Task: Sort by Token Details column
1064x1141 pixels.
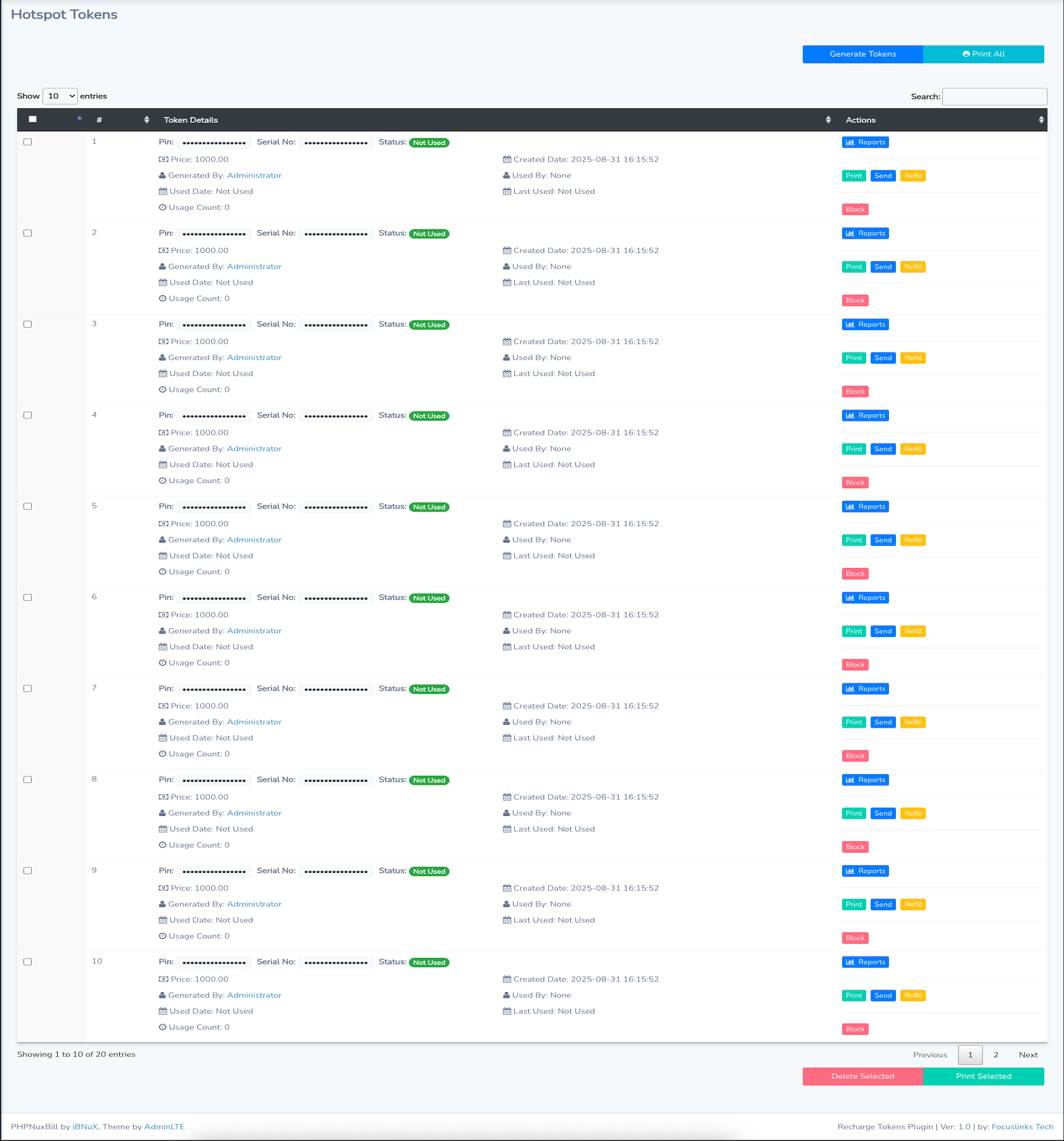Action: click(x=495, y=120)
